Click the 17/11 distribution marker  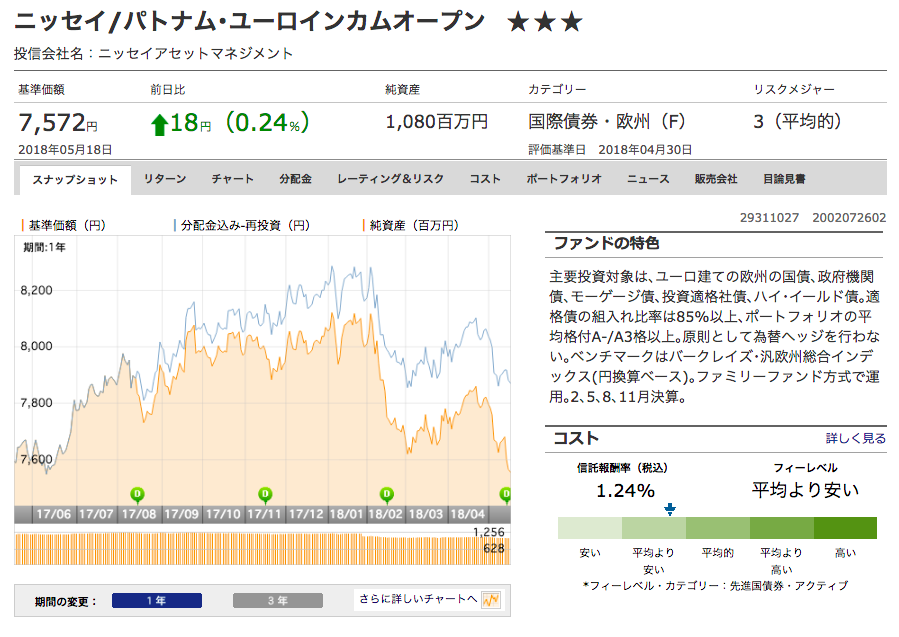click(x=265, y=494)
